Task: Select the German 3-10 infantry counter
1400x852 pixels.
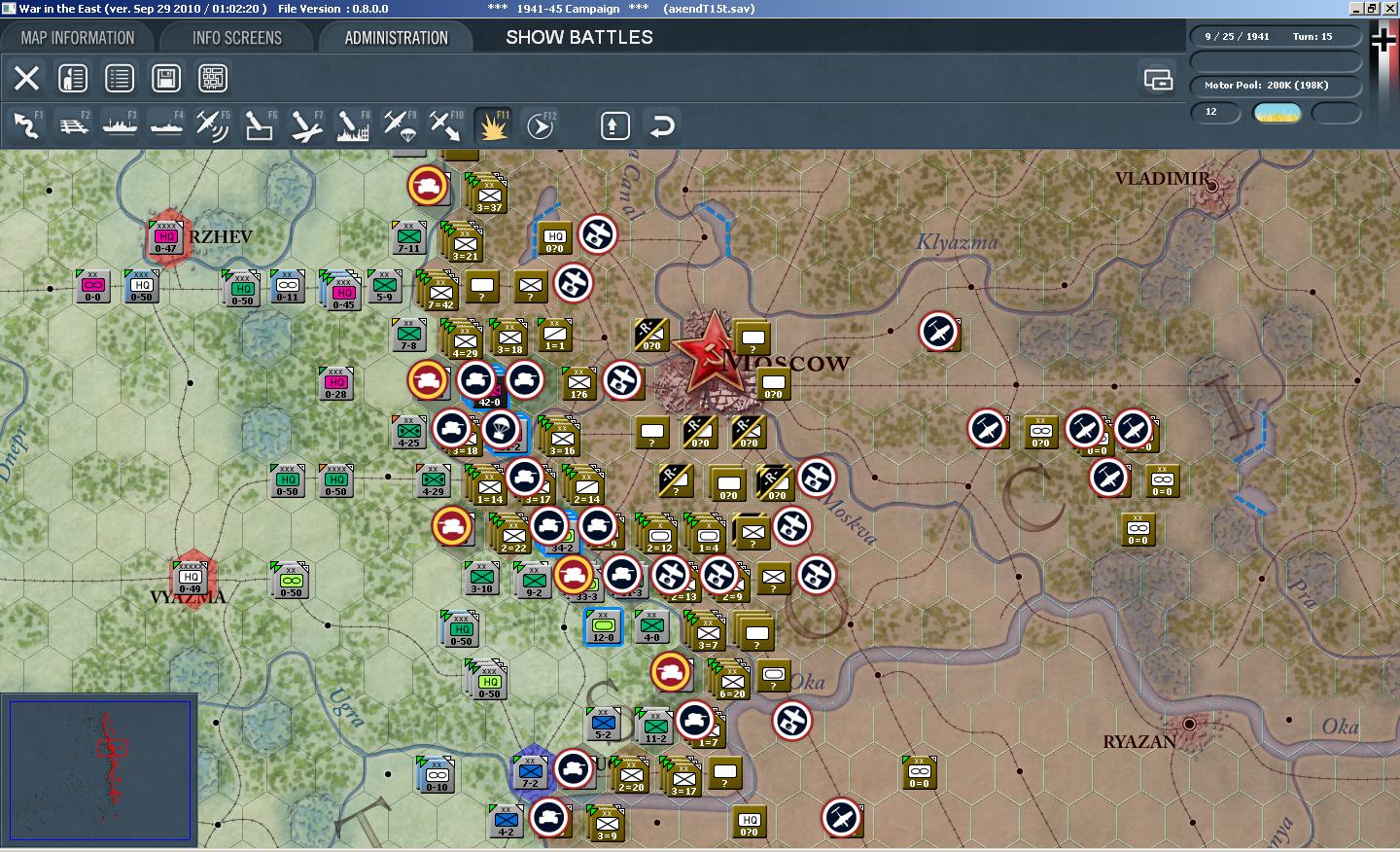Action: tap(481, 579)
